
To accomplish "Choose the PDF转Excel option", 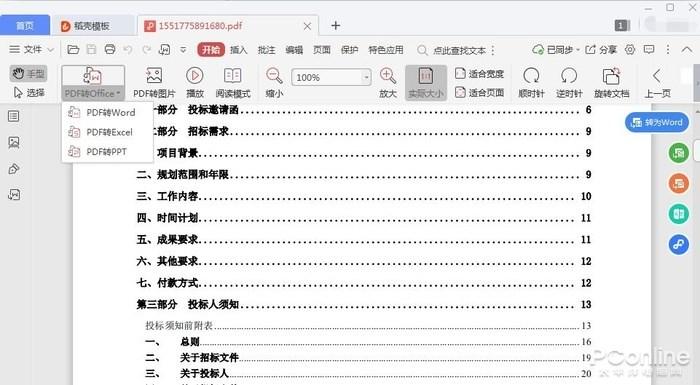I will click(x=107, y=132).
